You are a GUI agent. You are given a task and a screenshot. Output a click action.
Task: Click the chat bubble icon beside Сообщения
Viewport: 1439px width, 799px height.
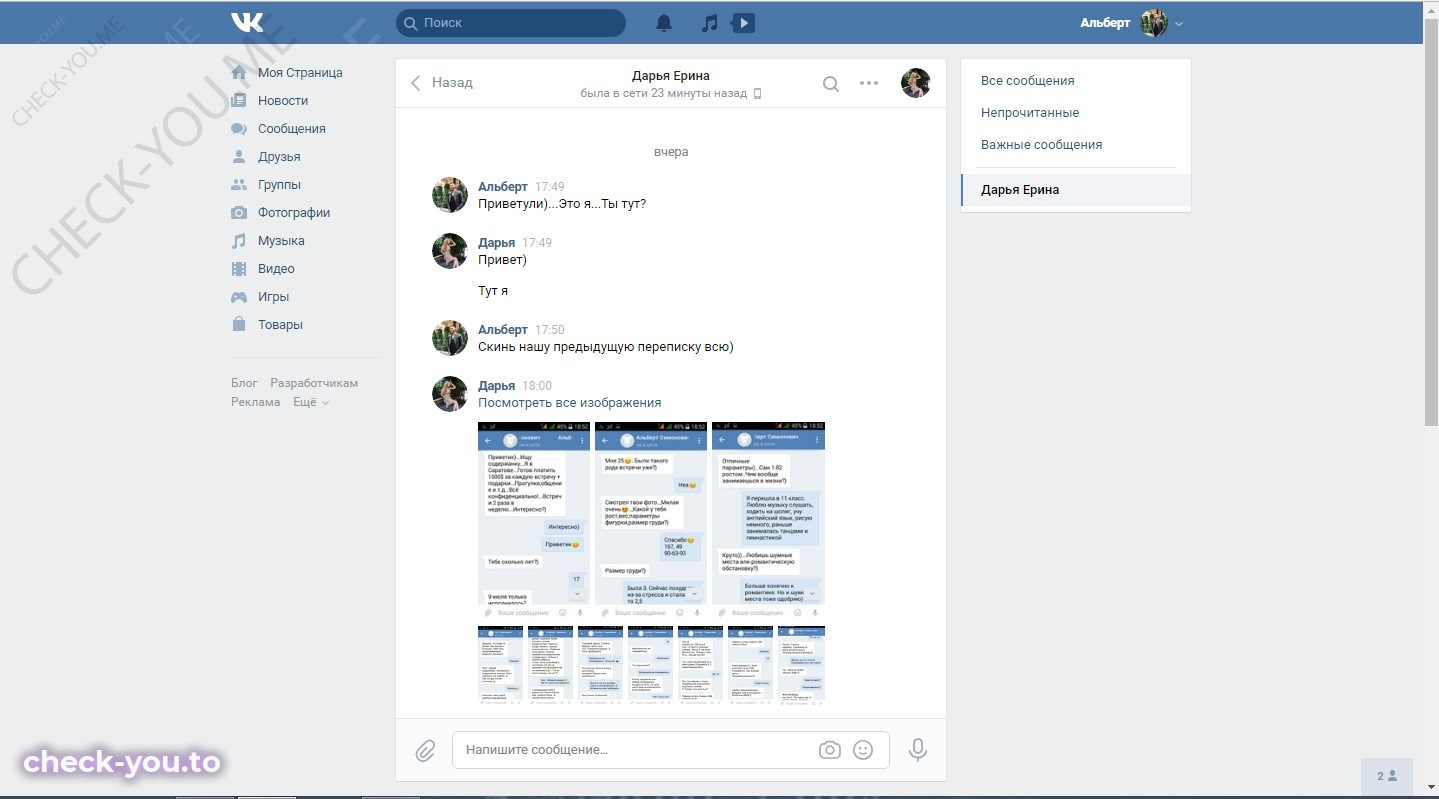[x=239, y=129]
